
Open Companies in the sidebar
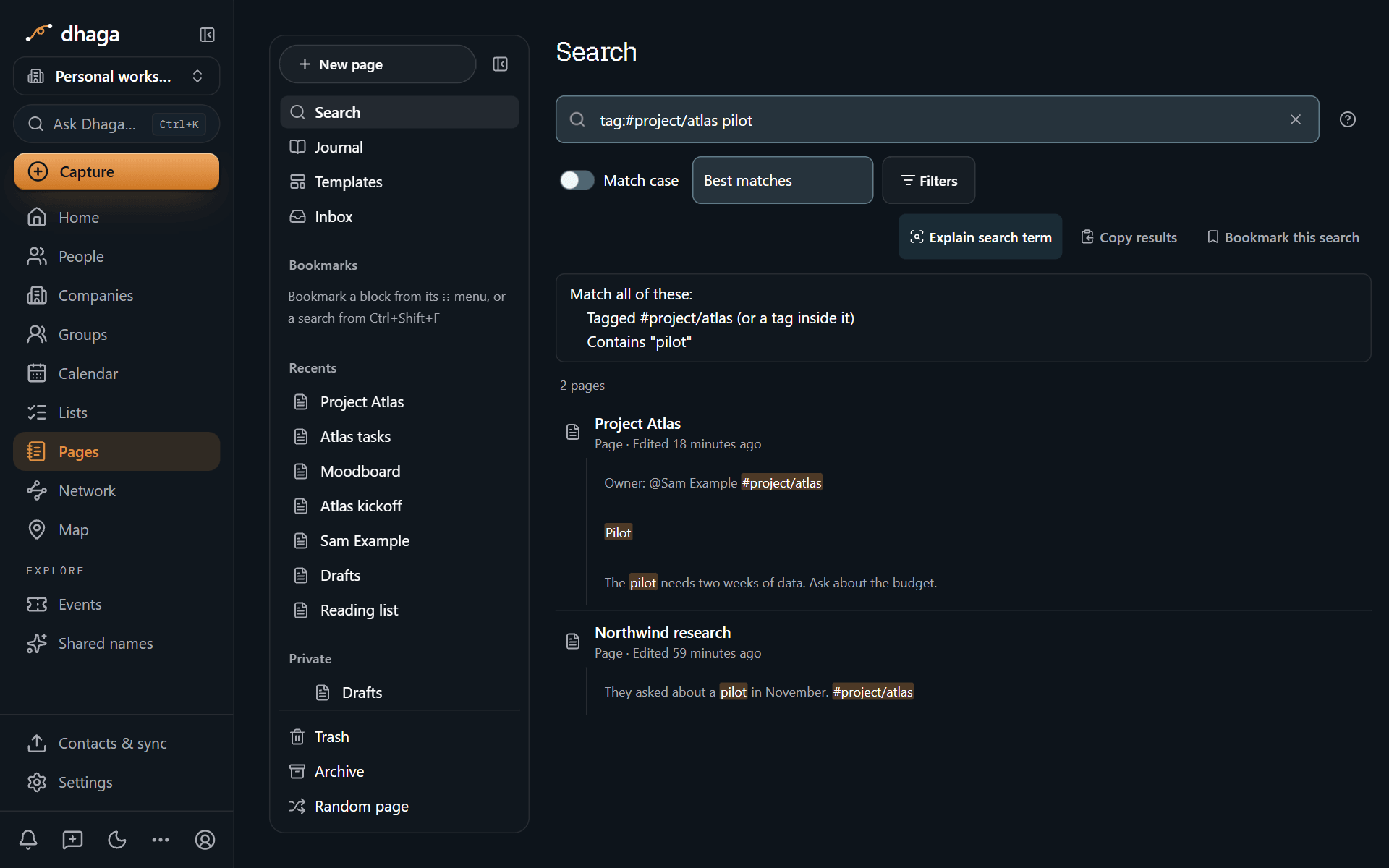(x=116, y=295)
